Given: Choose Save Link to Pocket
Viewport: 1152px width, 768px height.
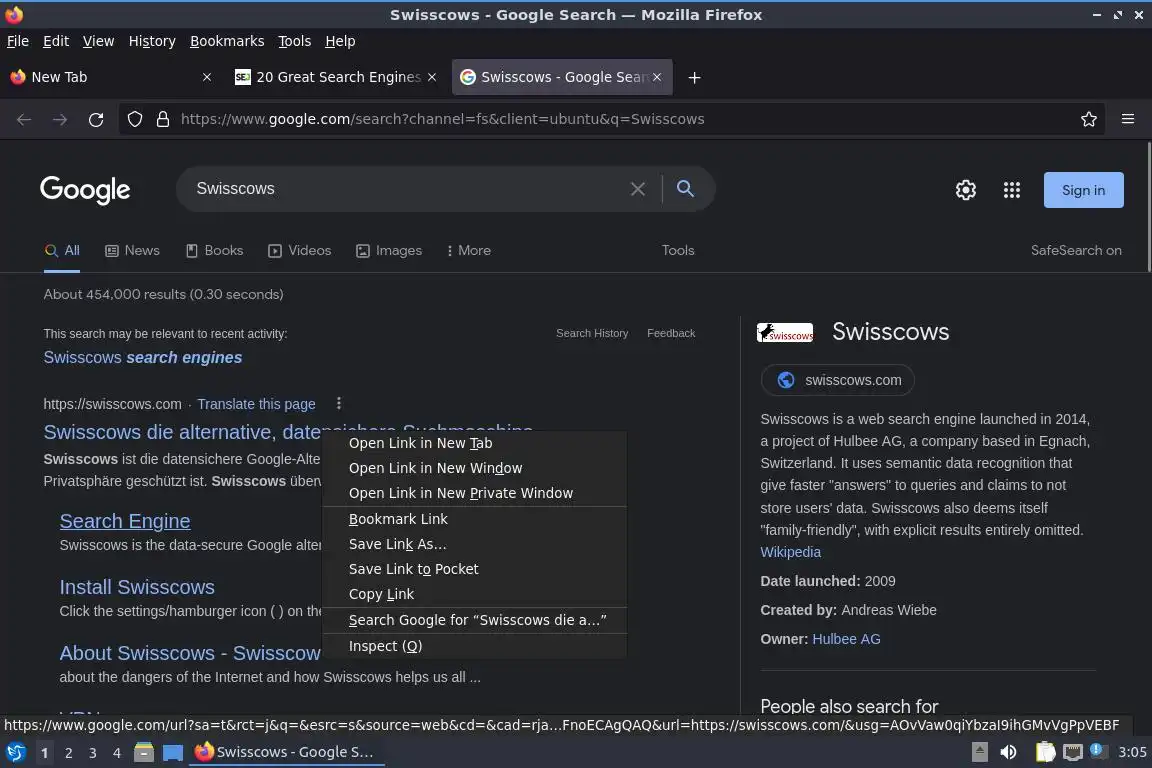Looking at the screenshot, I should coord(475,569).
